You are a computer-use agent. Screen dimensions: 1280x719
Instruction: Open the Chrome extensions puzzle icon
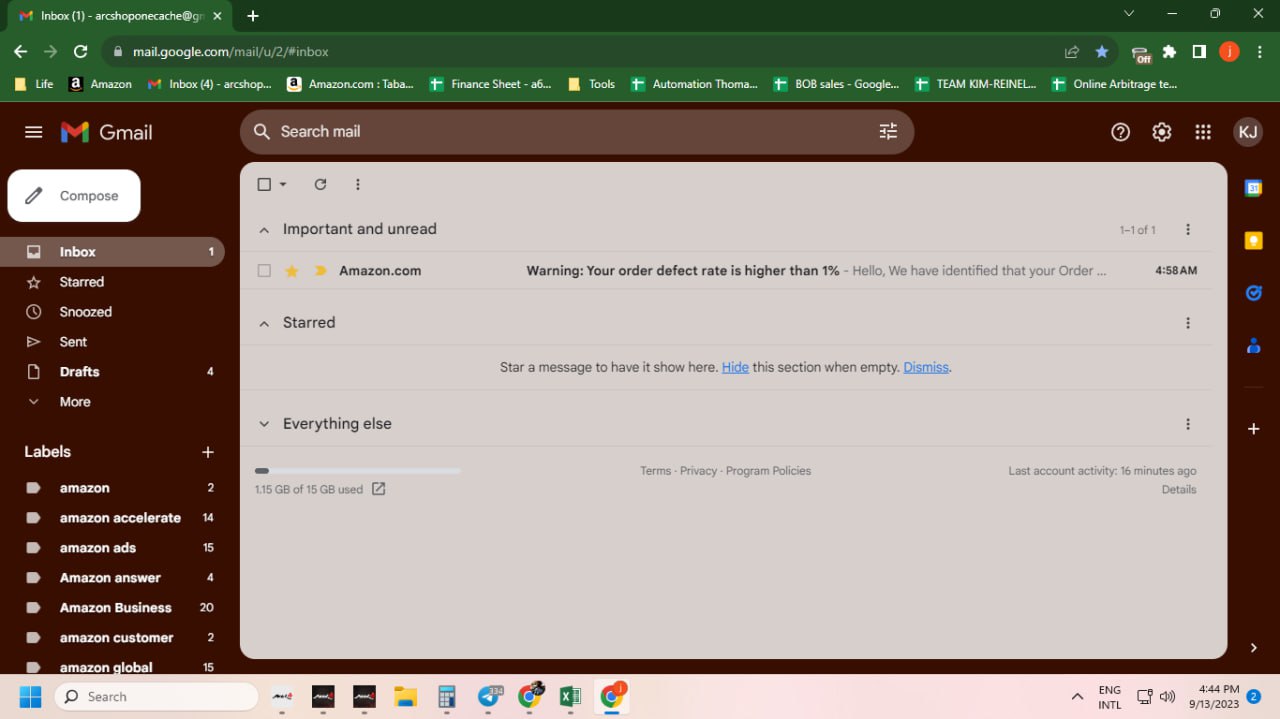(1169, 51)
